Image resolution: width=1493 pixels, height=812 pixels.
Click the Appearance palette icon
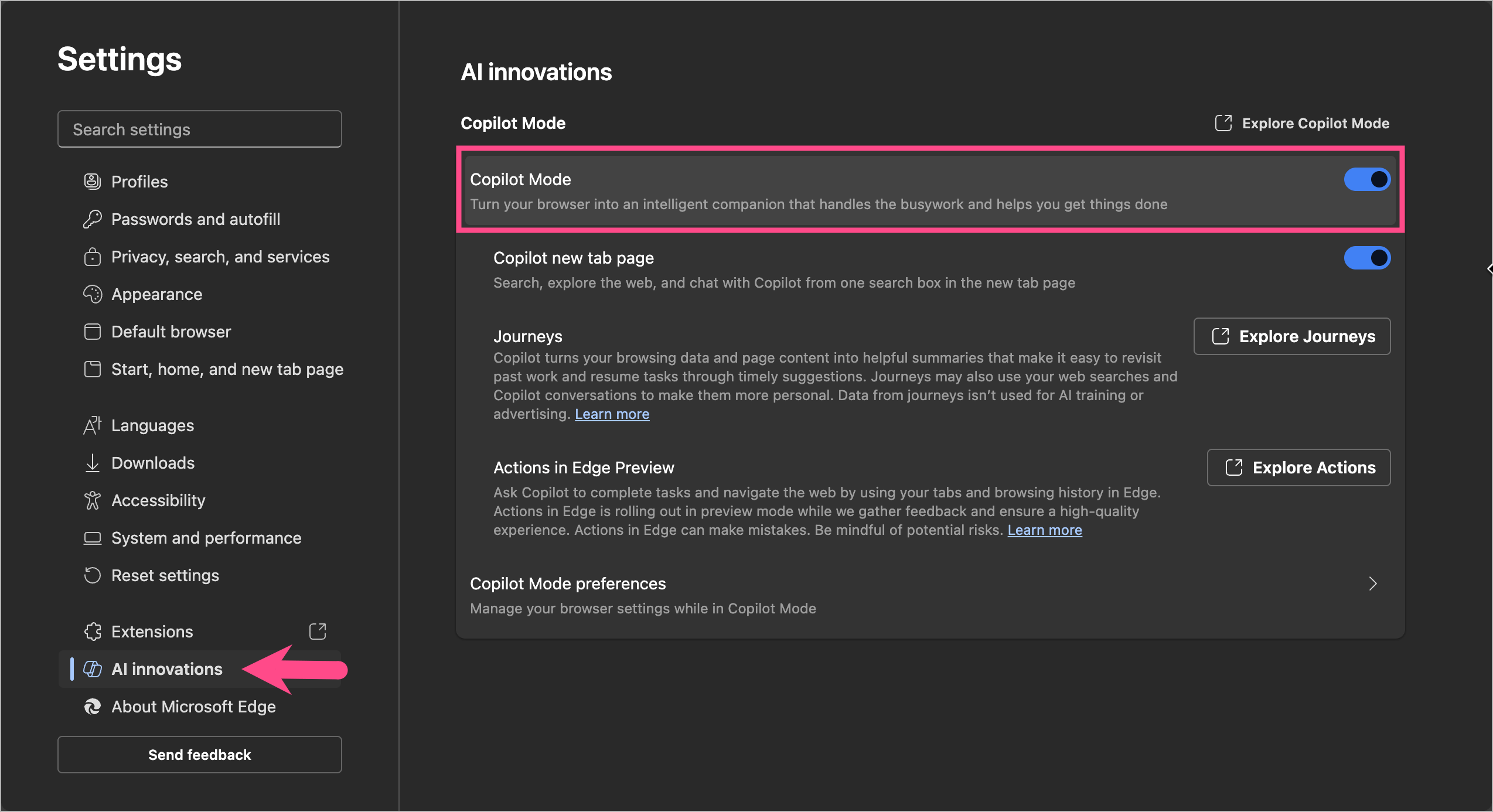coord(93,294)
